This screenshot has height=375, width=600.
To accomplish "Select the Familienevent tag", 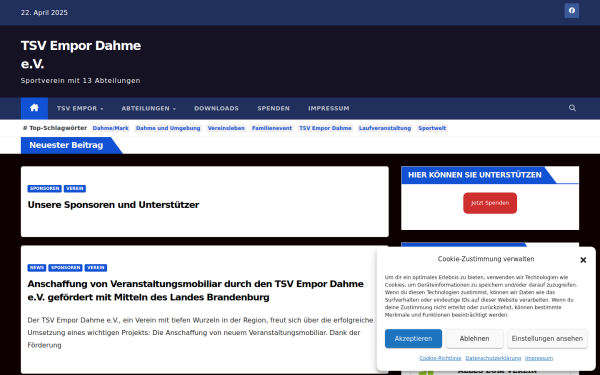I will click(272, 128).
